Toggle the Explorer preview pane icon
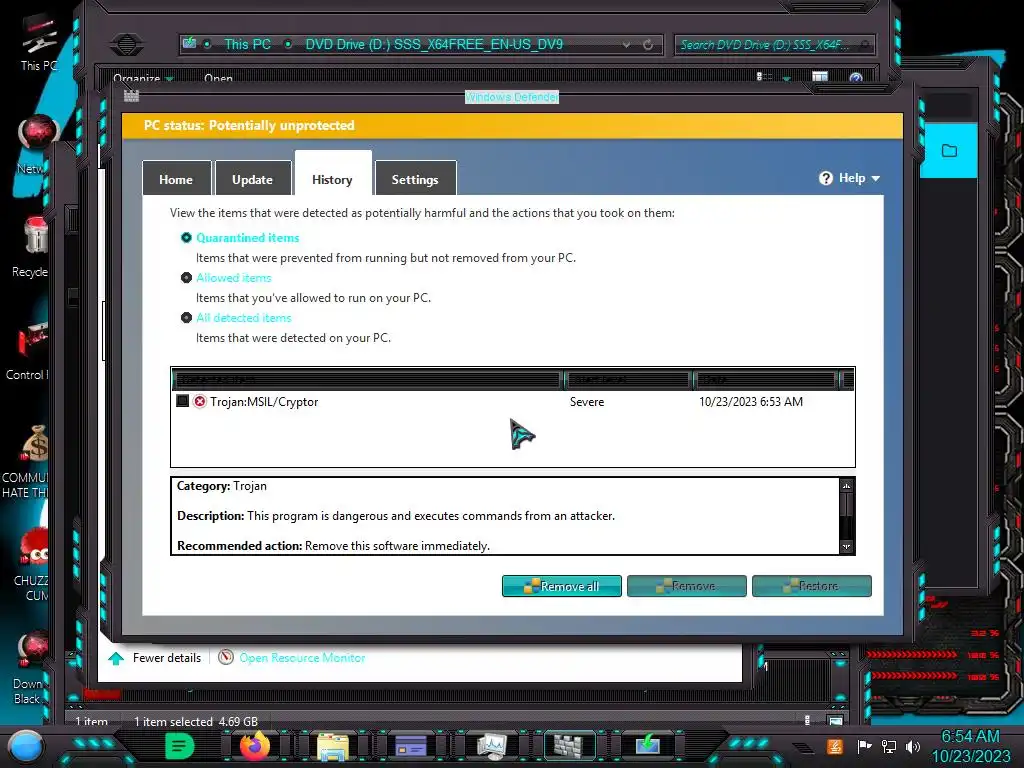This screenshot has width=1024, height=768. (x=820, y=77)
